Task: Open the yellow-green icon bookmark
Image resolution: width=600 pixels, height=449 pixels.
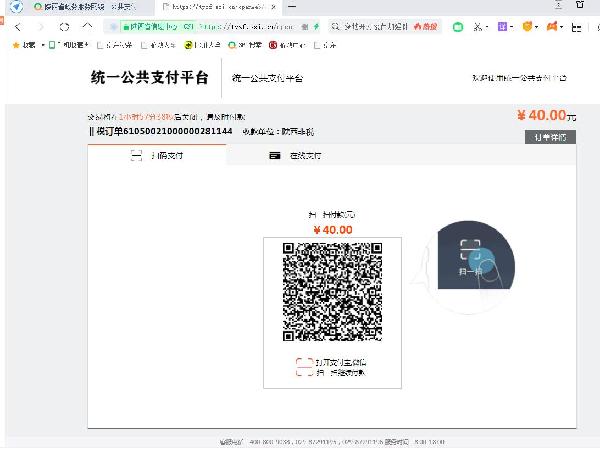Action: click(x=202, y=45)
